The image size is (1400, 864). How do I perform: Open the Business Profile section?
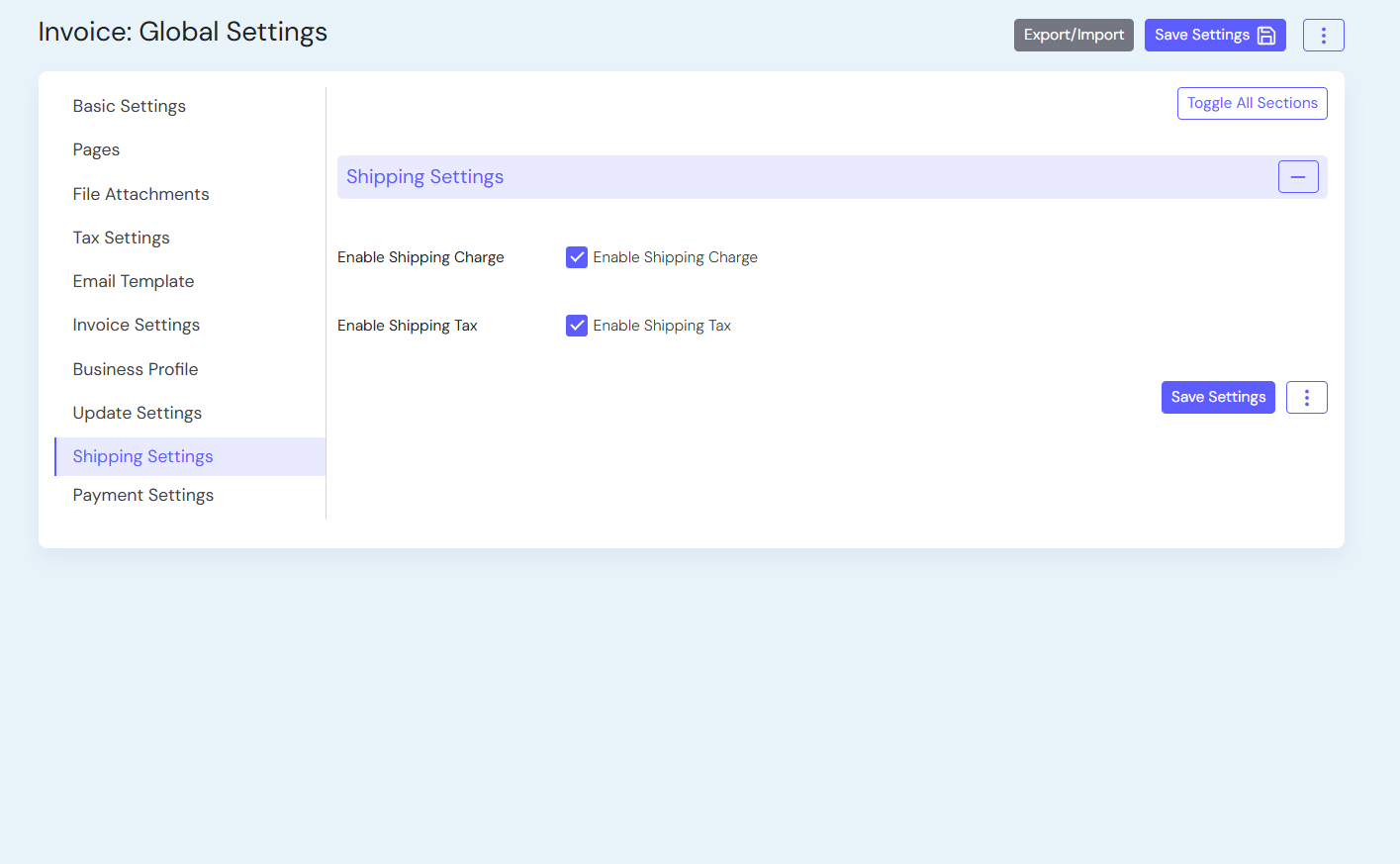(136, 369)
